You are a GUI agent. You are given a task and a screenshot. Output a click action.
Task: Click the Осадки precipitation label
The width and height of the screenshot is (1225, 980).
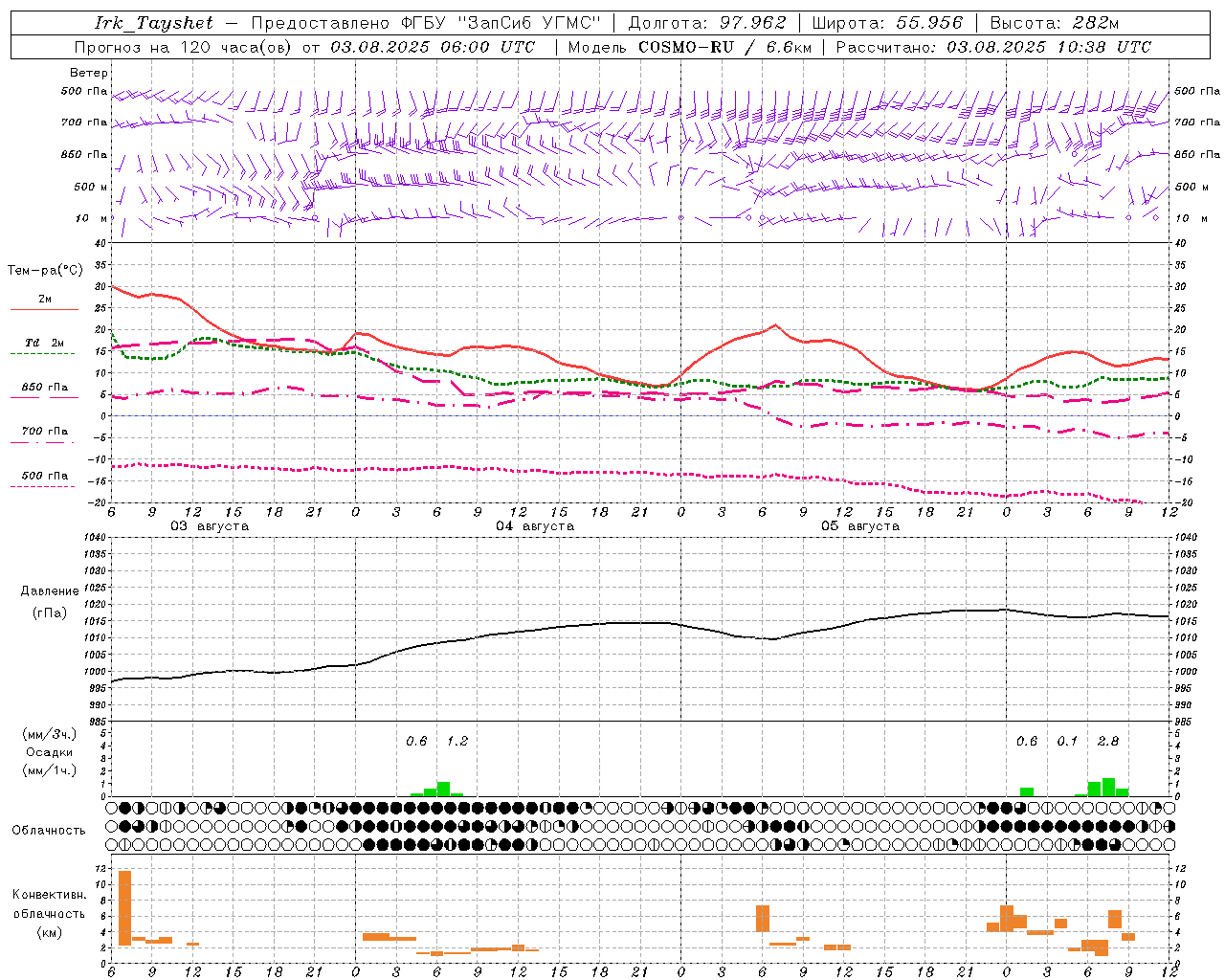coord(50,752)
